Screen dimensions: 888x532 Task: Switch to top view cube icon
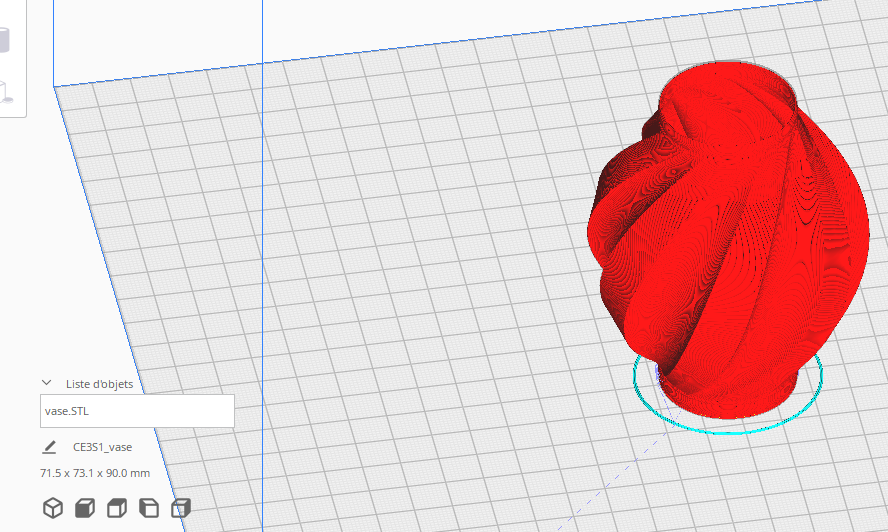point(117,508)
